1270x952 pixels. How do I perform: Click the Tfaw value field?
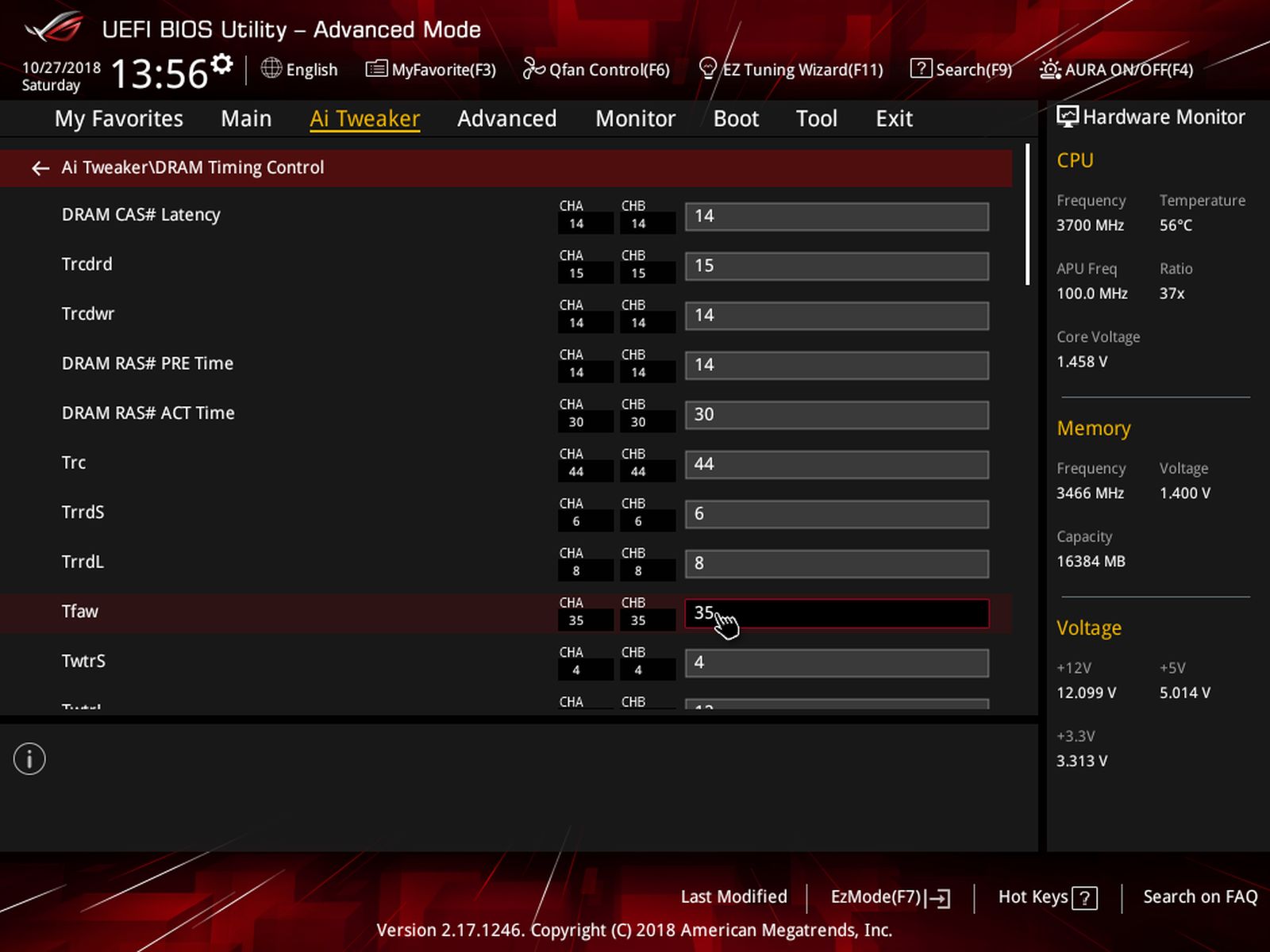837,613
